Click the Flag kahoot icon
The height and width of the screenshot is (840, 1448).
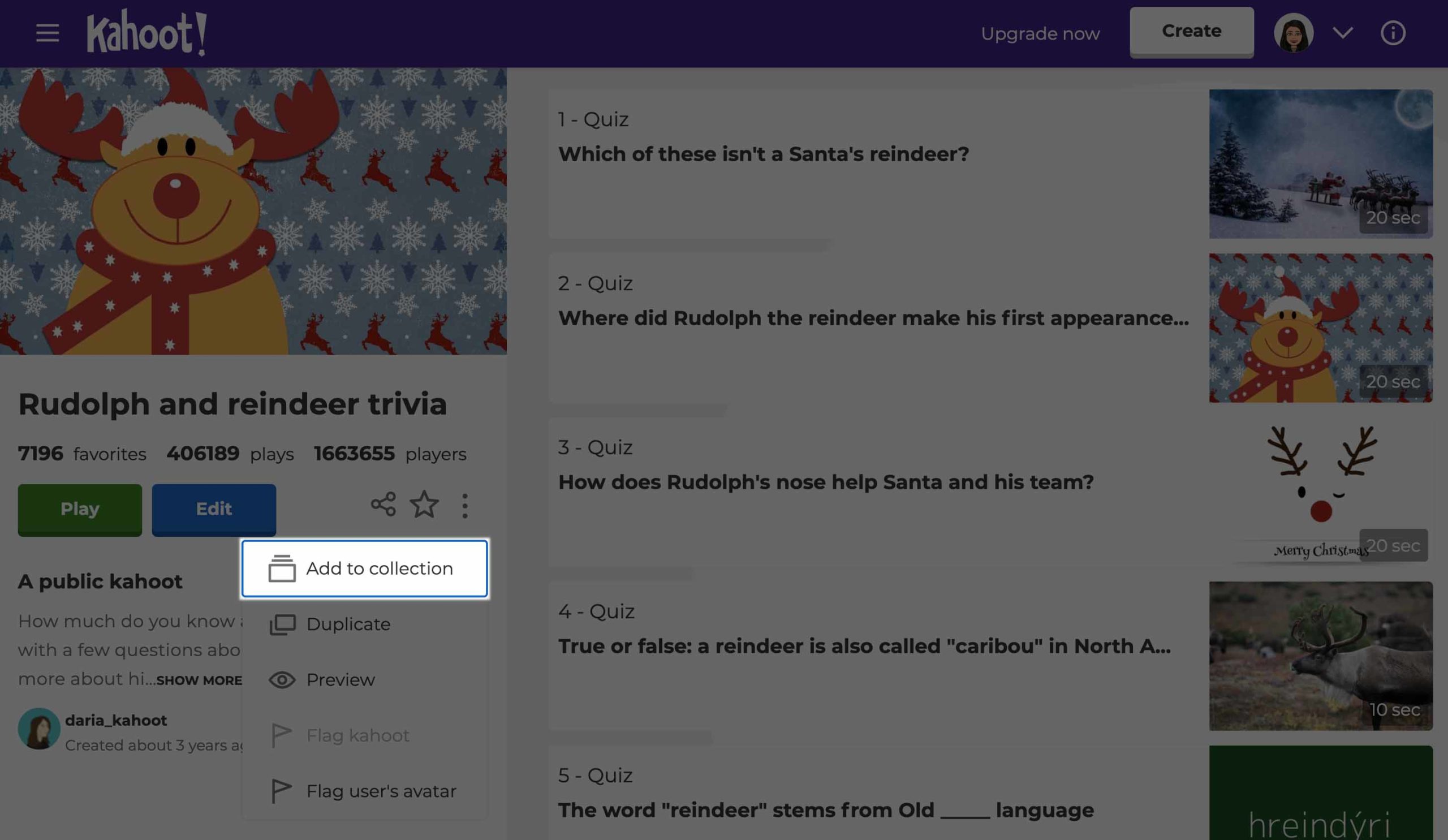pos(281,735)
